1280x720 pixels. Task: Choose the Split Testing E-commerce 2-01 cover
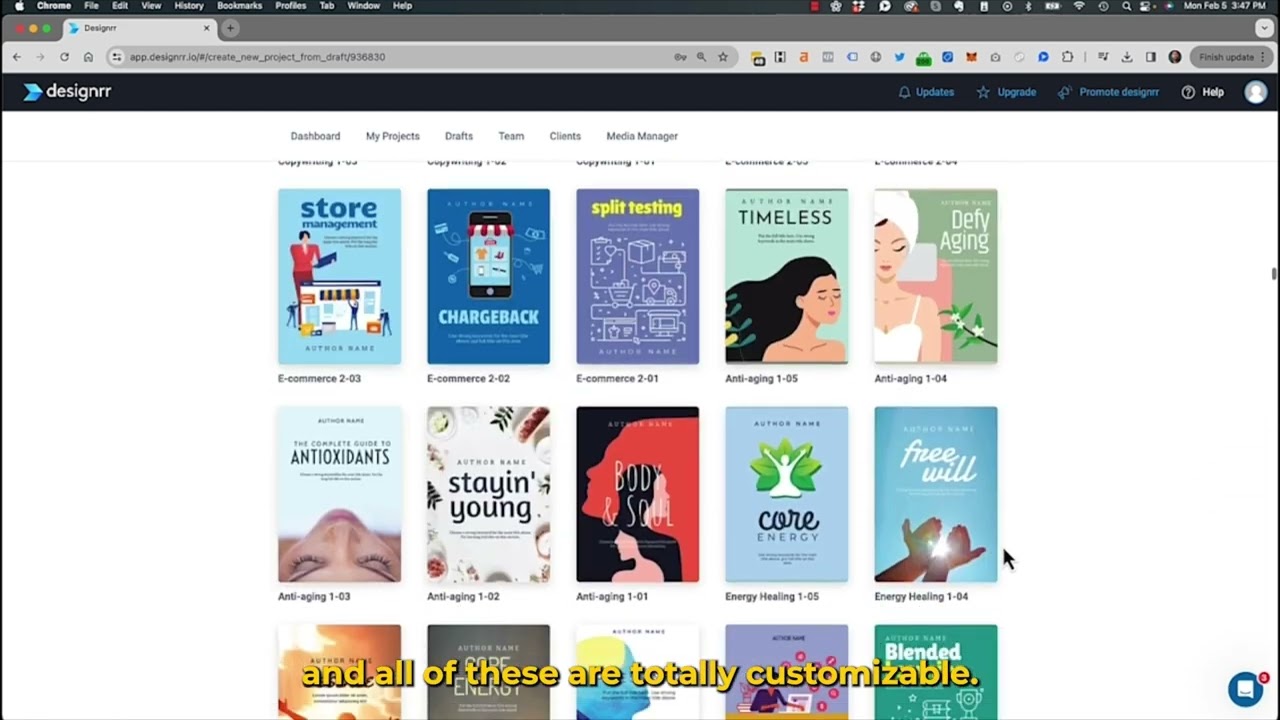tap(637, 276)
